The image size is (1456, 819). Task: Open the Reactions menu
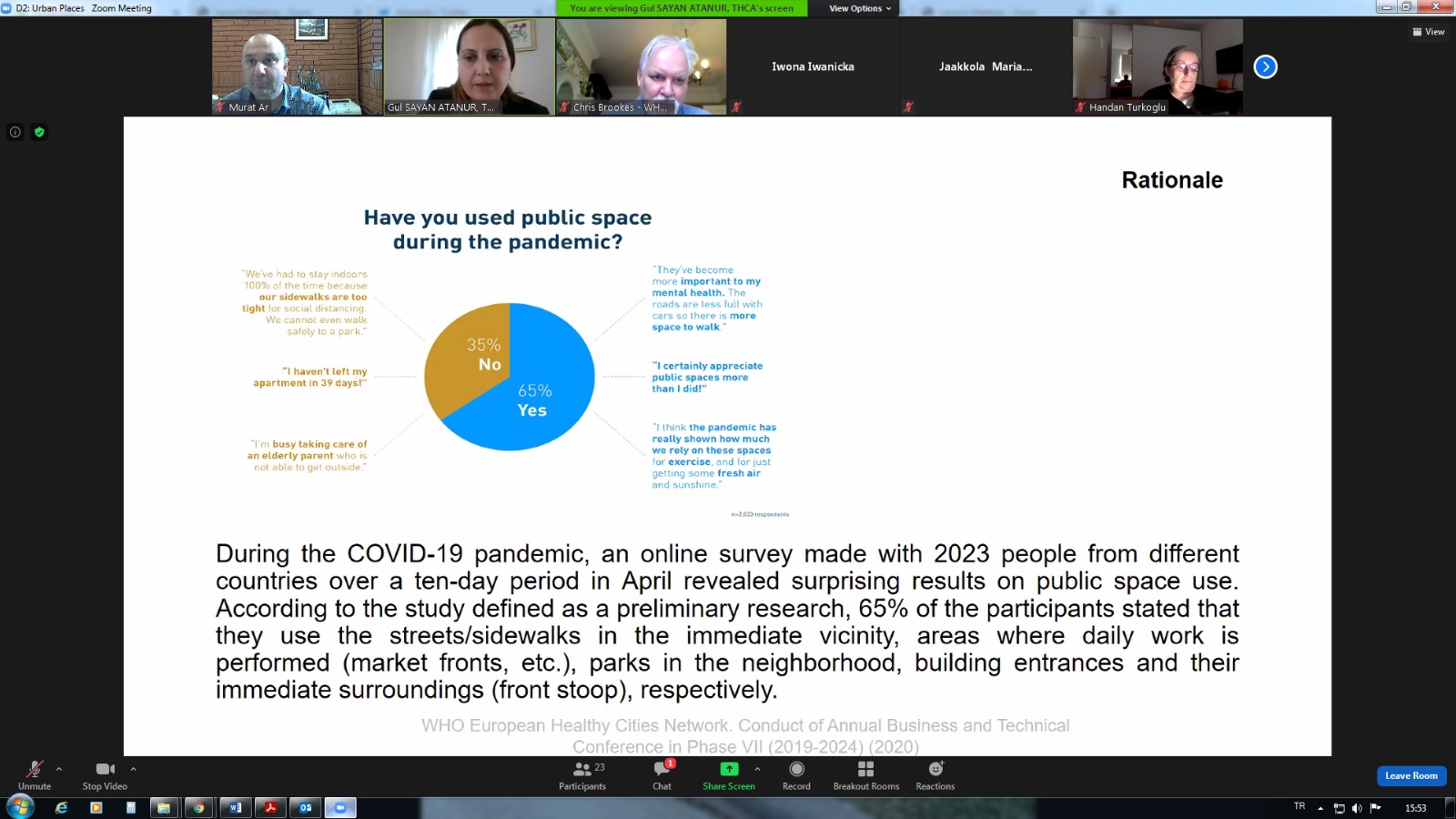click(x=935, y=775)
